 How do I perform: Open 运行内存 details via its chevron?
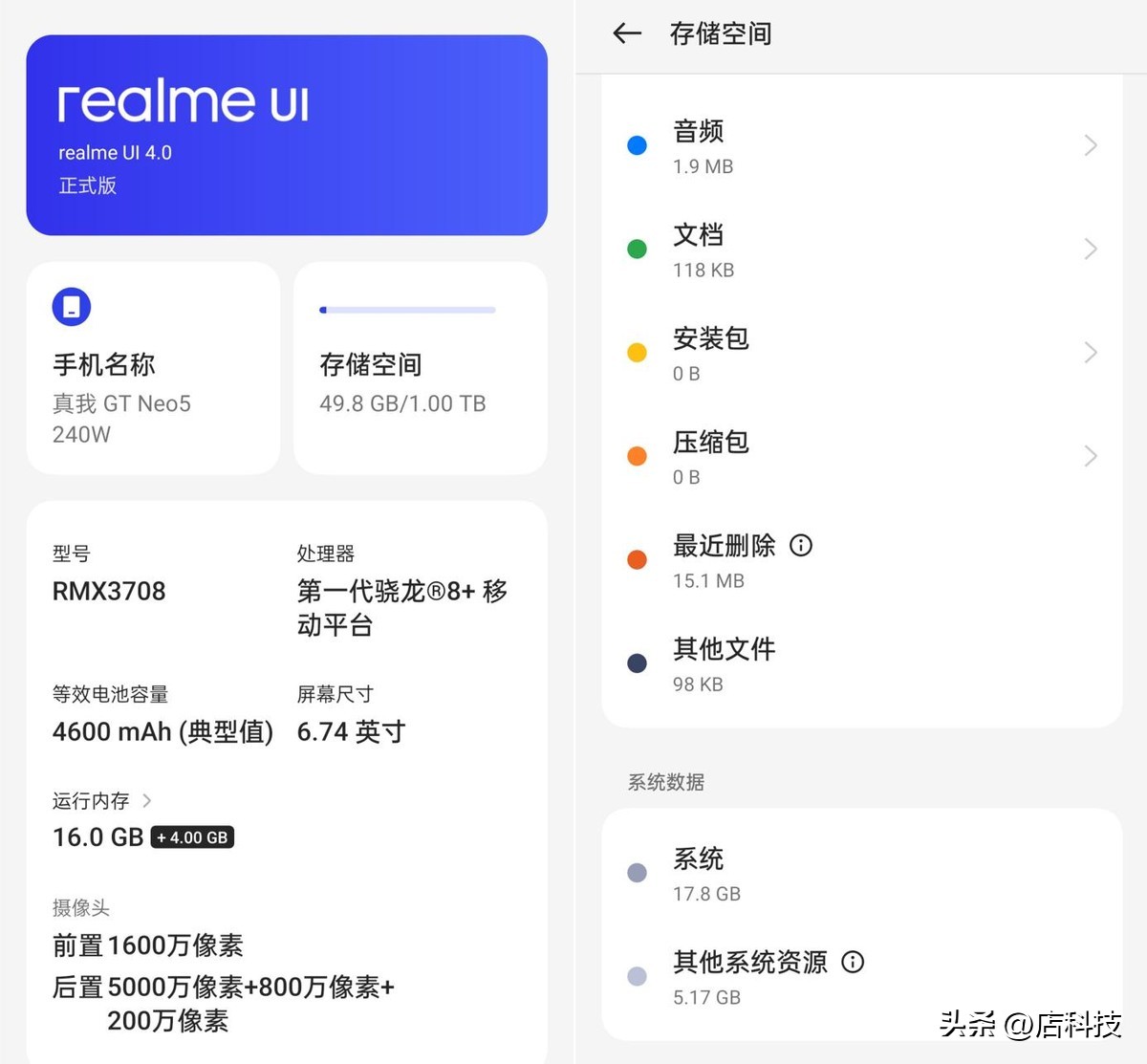tap(148, 801)
